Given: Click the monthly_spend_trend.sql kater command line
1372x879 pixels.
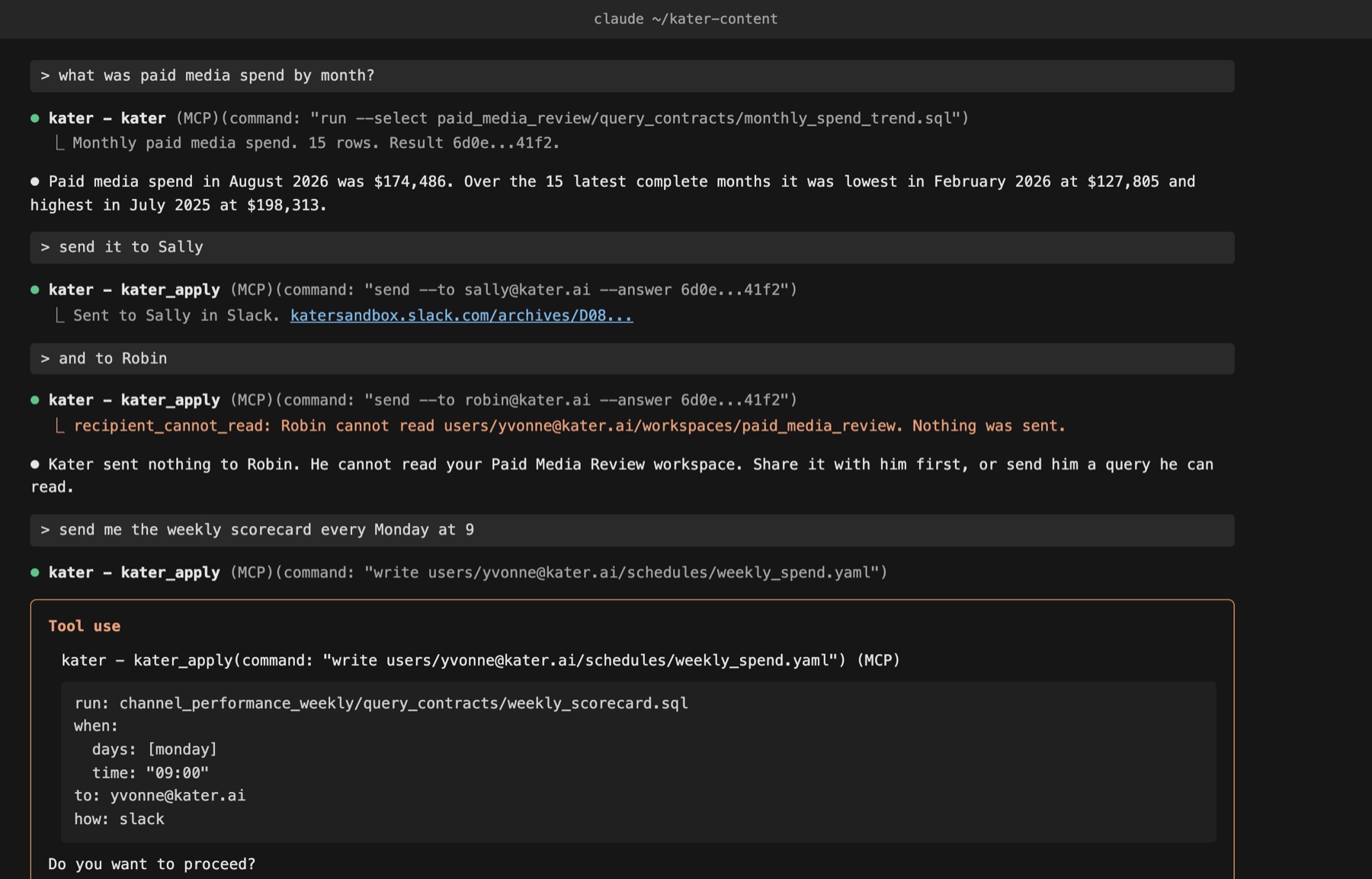Looking at the screenshot, I should click(x=508, y=118).
